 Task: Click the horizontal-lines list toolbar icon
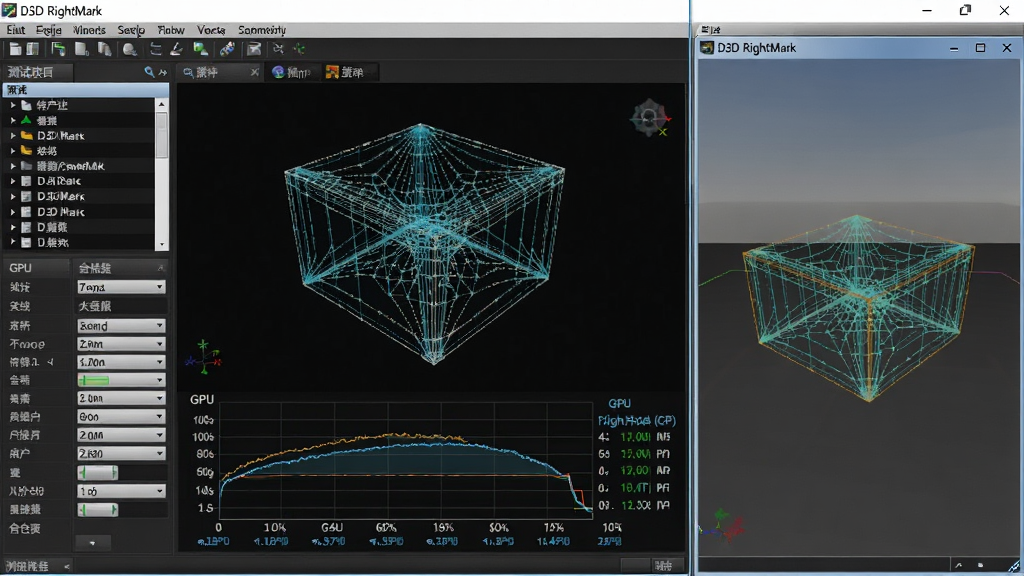(x=155, y=49)
